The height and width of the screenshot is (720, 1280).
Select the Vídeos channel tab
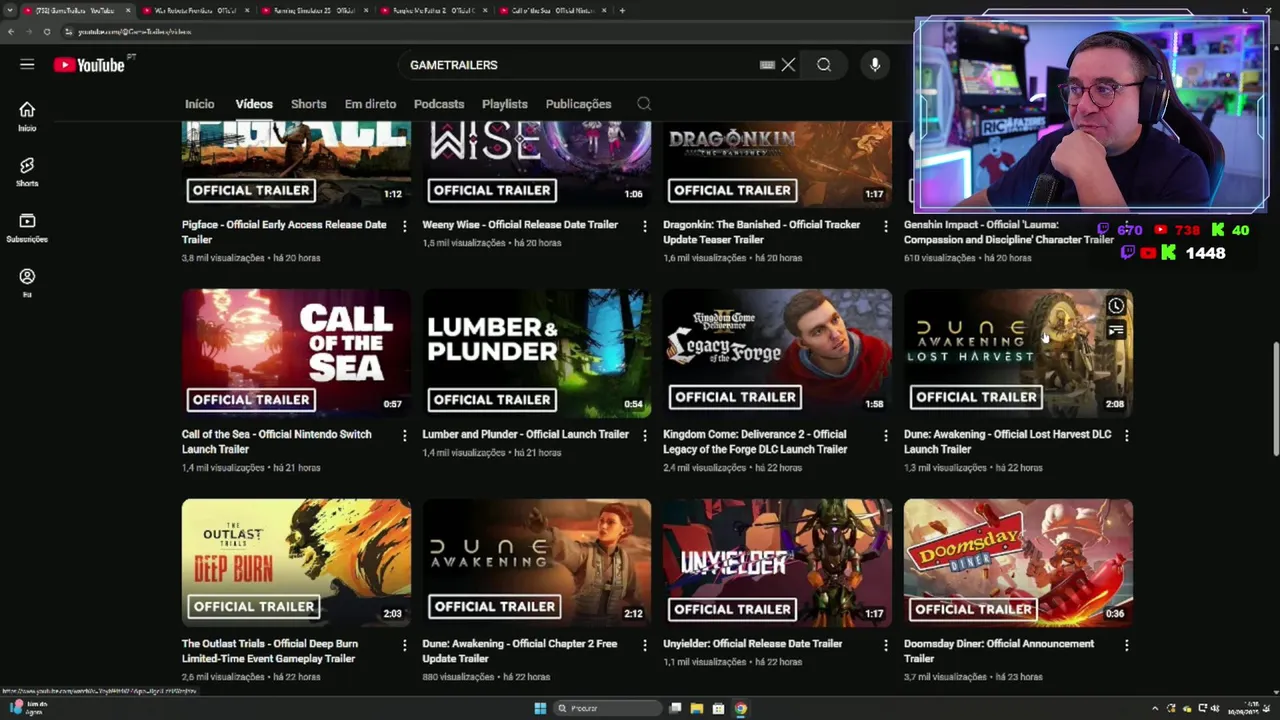[x=254, y=104]
